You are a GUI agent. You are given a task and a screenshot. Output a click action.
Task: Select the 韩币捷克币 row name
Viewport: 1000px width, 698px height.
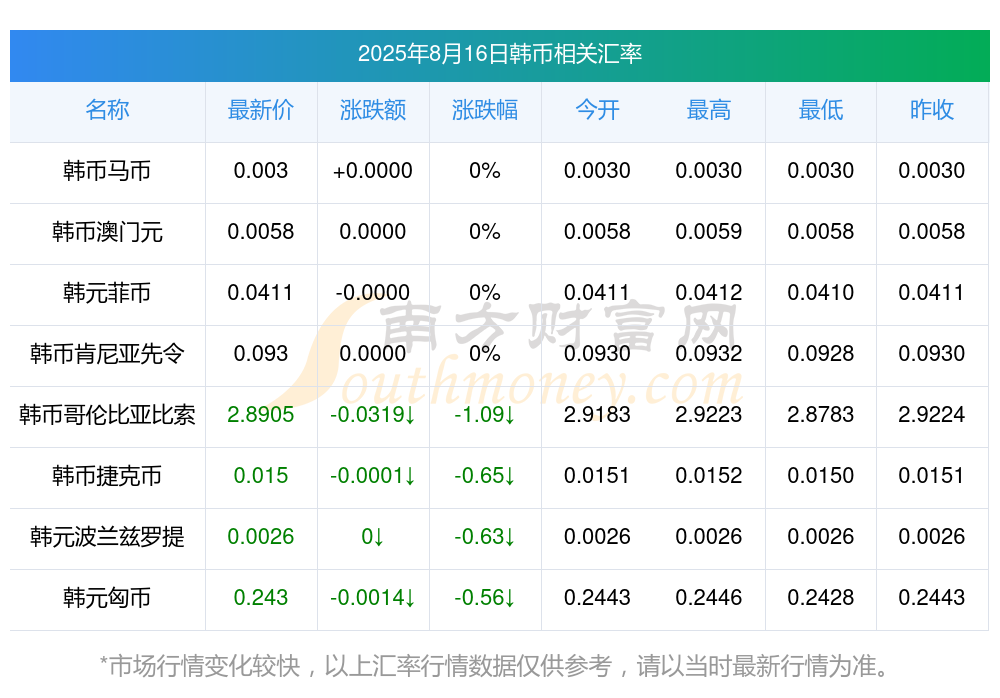(x=107, y=476)
